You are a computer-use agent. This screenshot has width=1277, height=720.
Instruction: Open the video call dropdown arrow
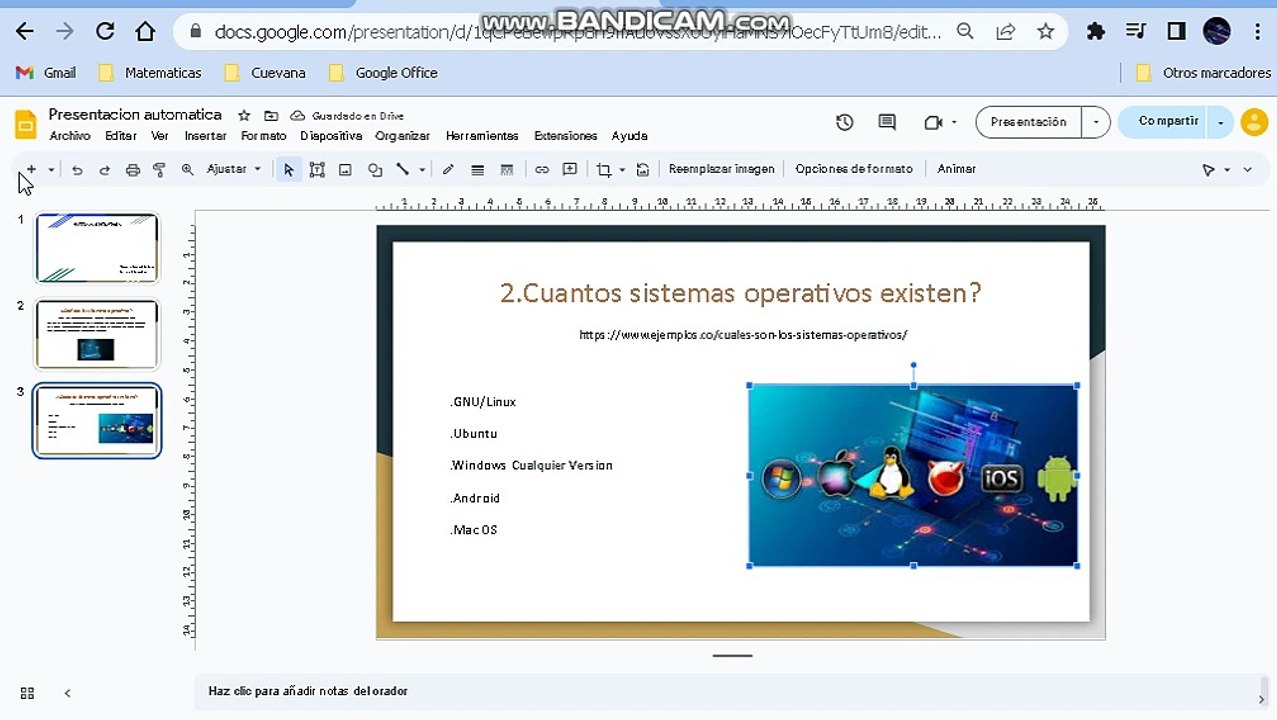[954, 122]
